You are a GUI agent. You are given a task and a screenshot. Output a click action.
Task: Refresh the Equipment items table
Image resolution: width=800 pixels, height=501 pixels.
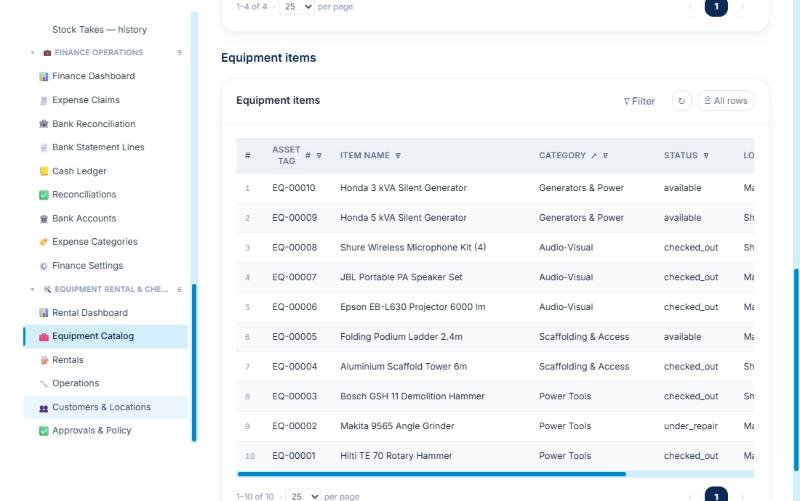pos(682,101)
